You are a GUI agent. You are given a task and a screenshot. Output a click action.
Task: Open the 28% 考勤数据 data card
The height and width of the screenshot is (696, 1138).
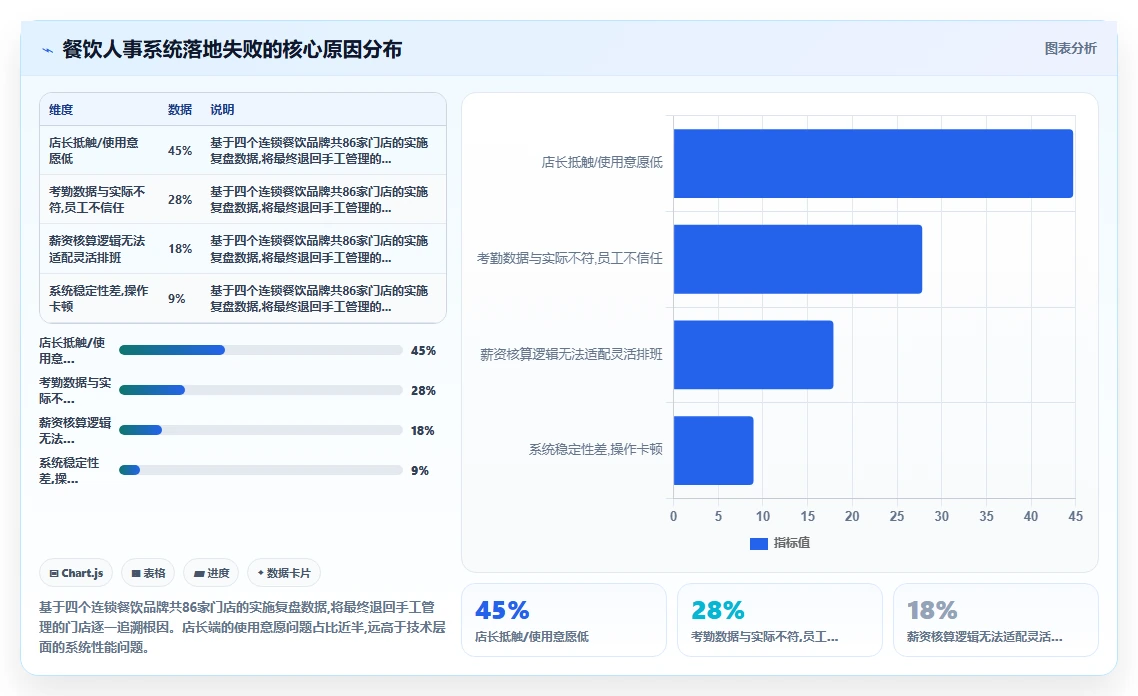(779, 621)
